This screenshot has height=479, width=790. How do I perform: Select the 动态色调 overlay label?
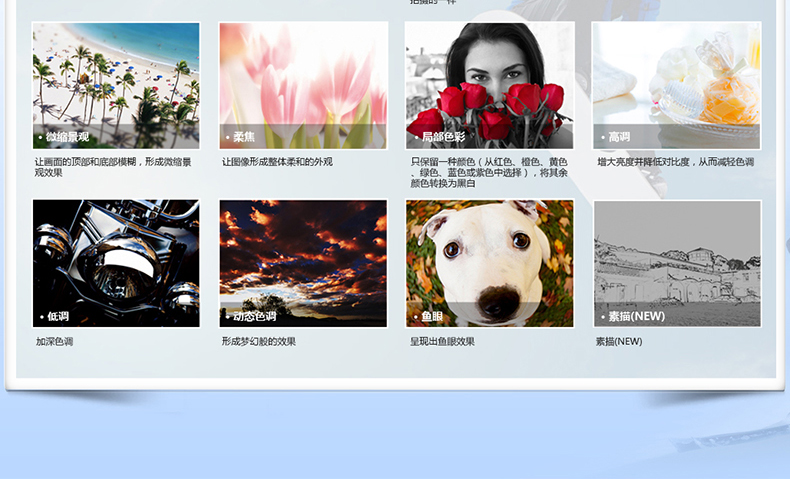tap(254, 316)
